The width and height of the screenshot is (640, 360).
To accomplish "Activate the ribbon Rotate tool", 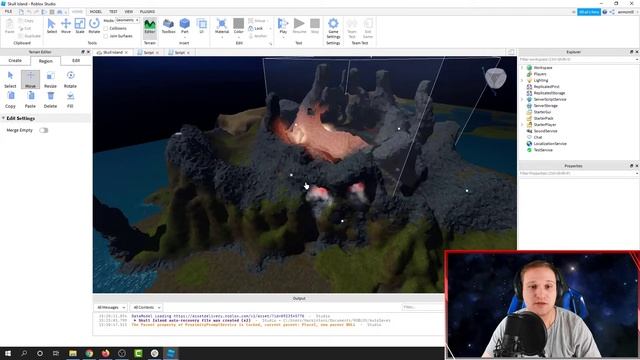I will pyautogui.click(x=94, y=26).
